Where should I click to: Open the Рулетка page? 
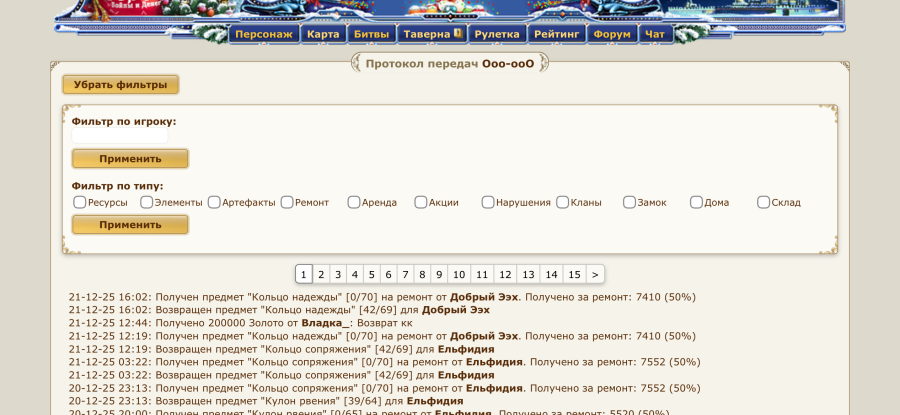point(497,34)
